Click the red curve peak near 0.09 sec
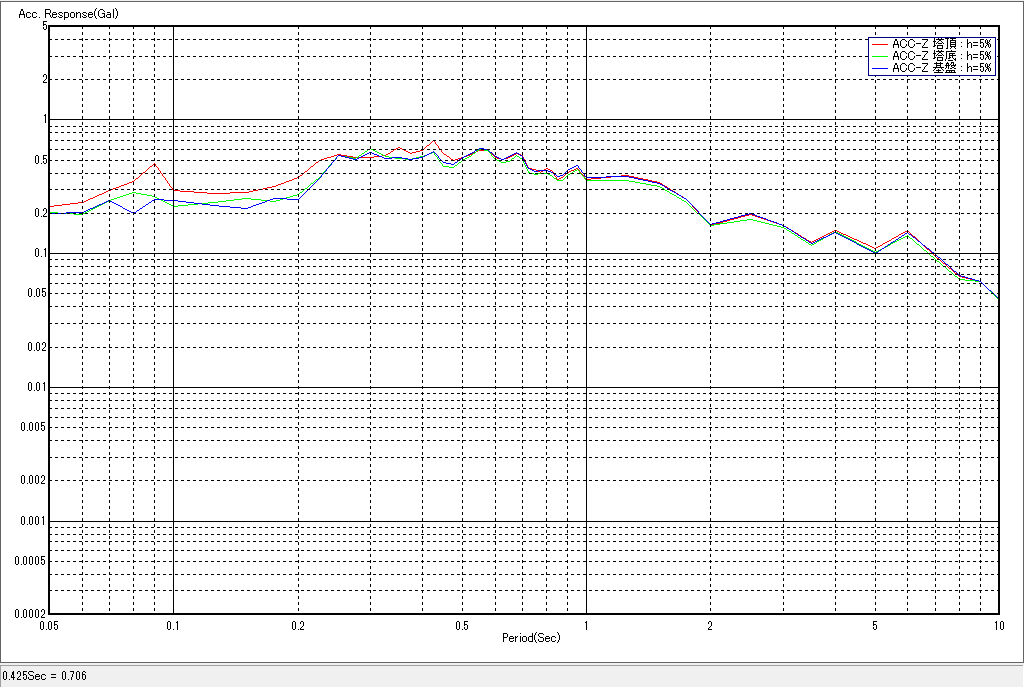1024x688 pixels. click(154, 164)
